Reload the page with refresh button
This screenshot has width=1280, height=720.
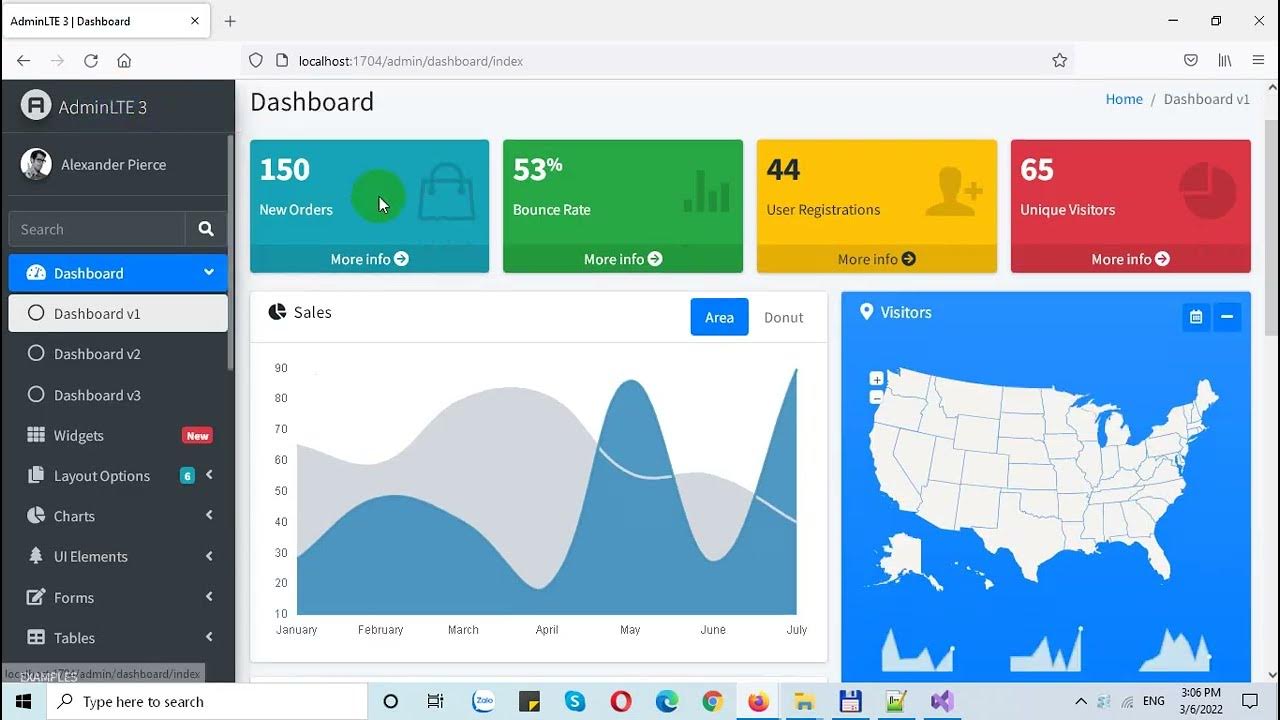click(91, 61)
